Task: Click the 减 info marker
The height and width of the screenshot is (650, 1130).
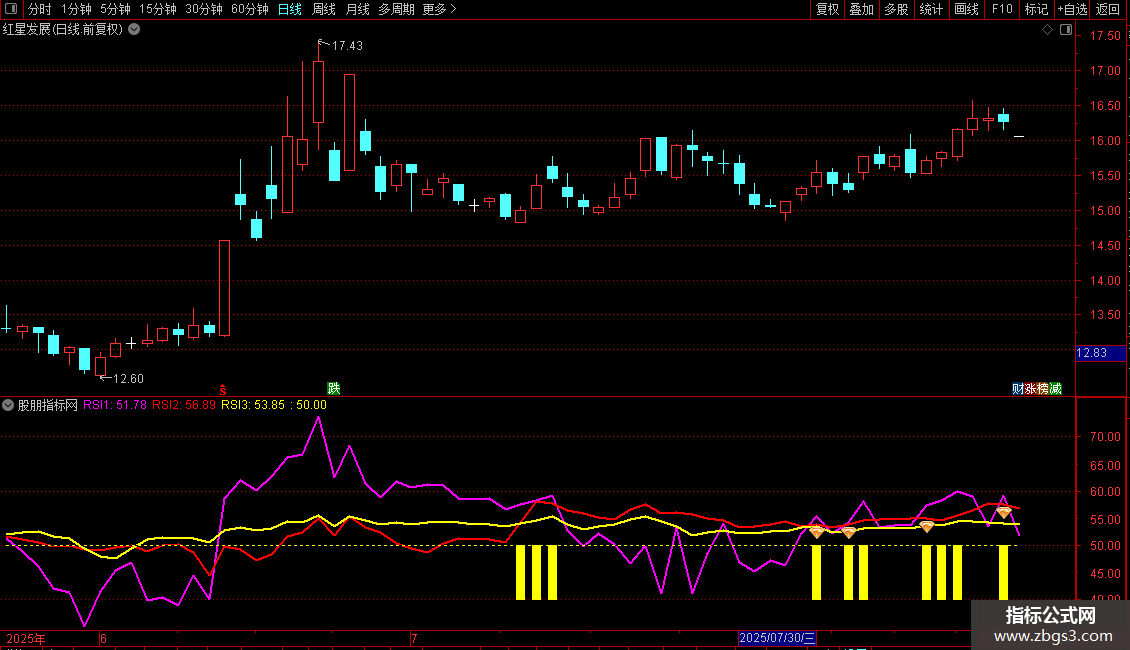Action: (x=1055, y=388)
